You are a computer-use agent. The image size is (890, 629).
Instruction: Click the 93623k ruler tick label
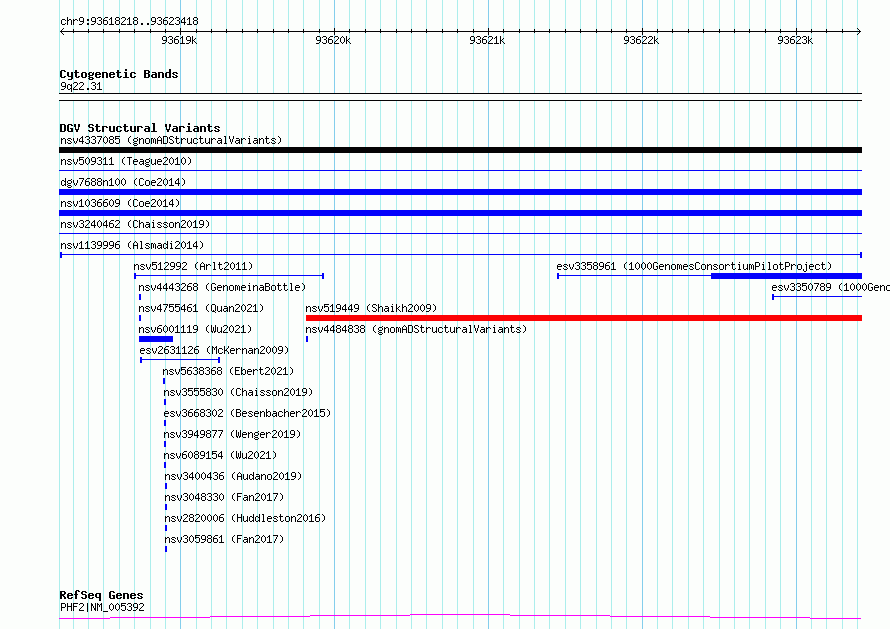pos(795,40)
